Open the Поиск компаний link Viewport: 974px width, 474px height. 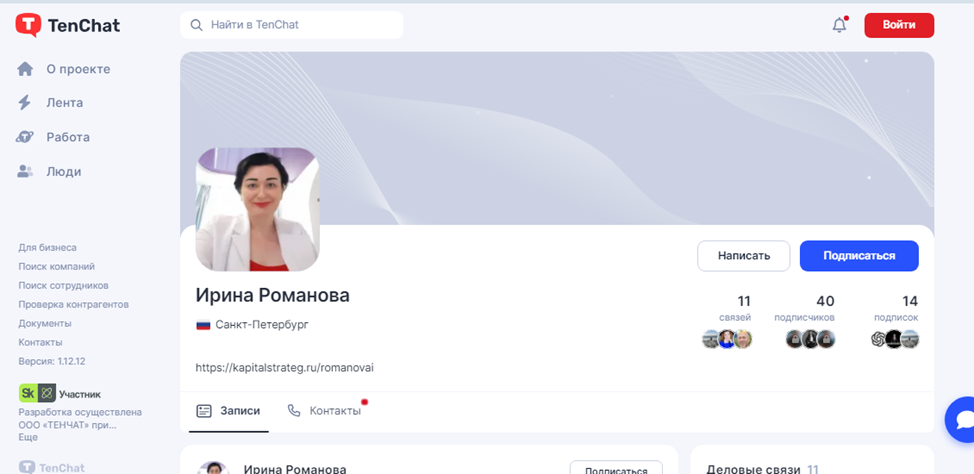pyautogui.click(x=57, y=267)
